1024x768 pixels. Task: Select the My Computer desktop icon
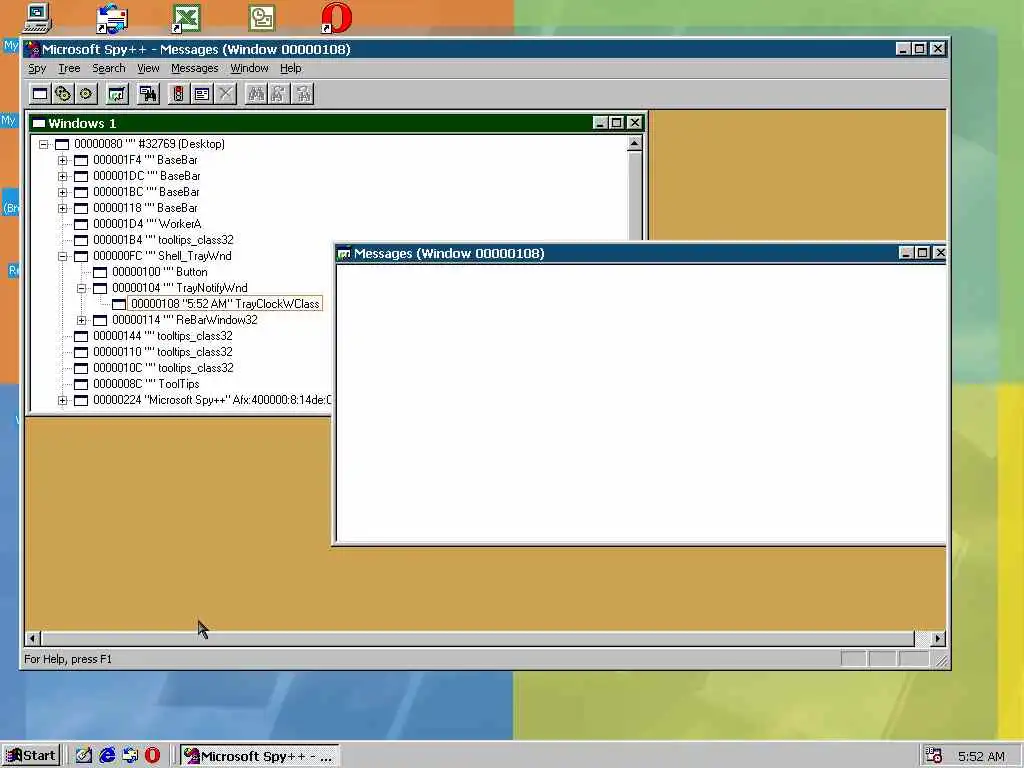(x=38, y=18)
